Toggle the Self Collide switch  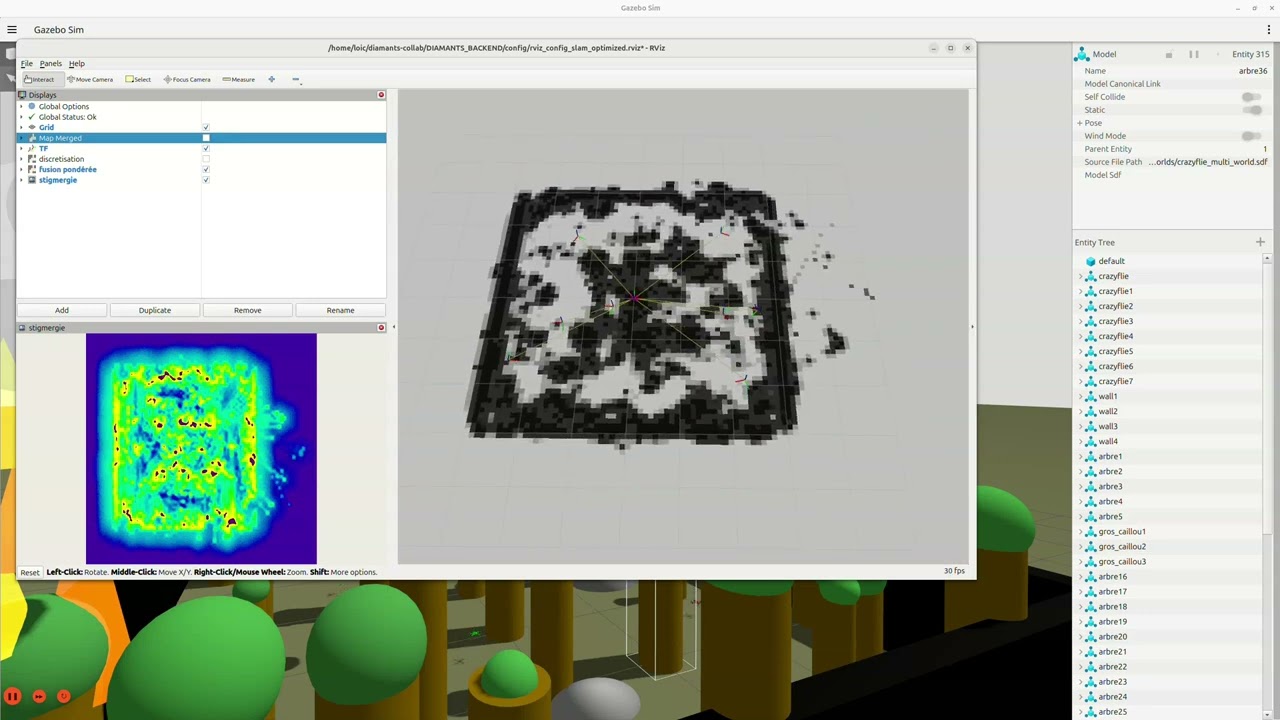coord(1253,96)
